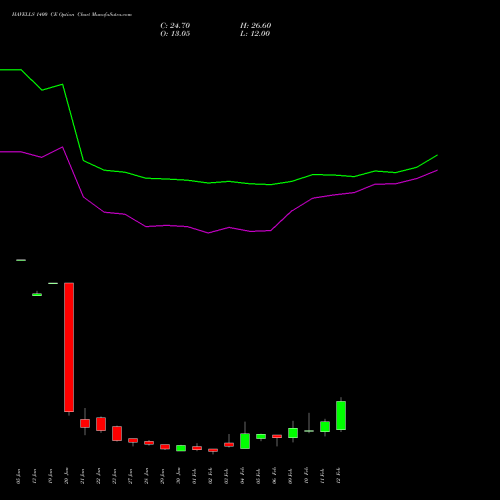Select the red candle on 21 Jan
The image size is (500, 500).
point(85,423)
